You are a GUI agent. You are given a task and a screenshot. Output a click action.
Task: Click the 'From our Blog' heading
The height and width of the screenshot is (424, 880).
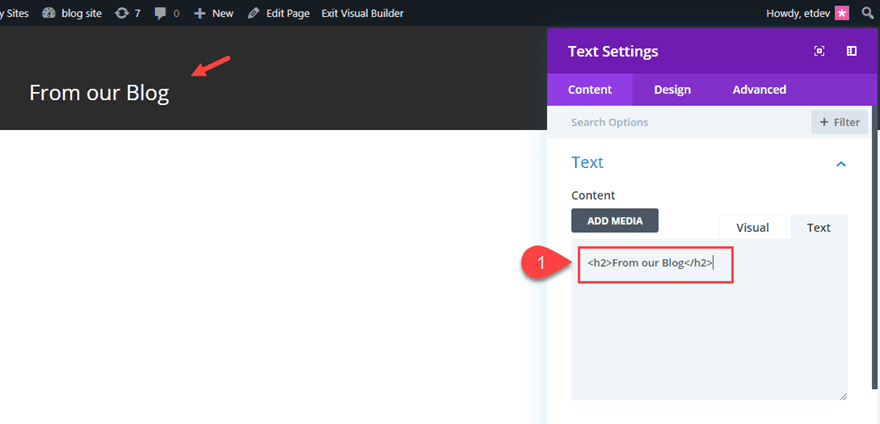99,93
